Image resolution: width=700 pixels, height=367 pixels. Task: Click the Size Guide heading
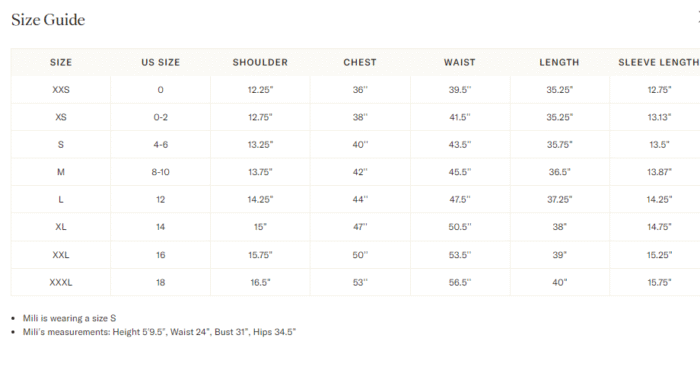[48, 20]
